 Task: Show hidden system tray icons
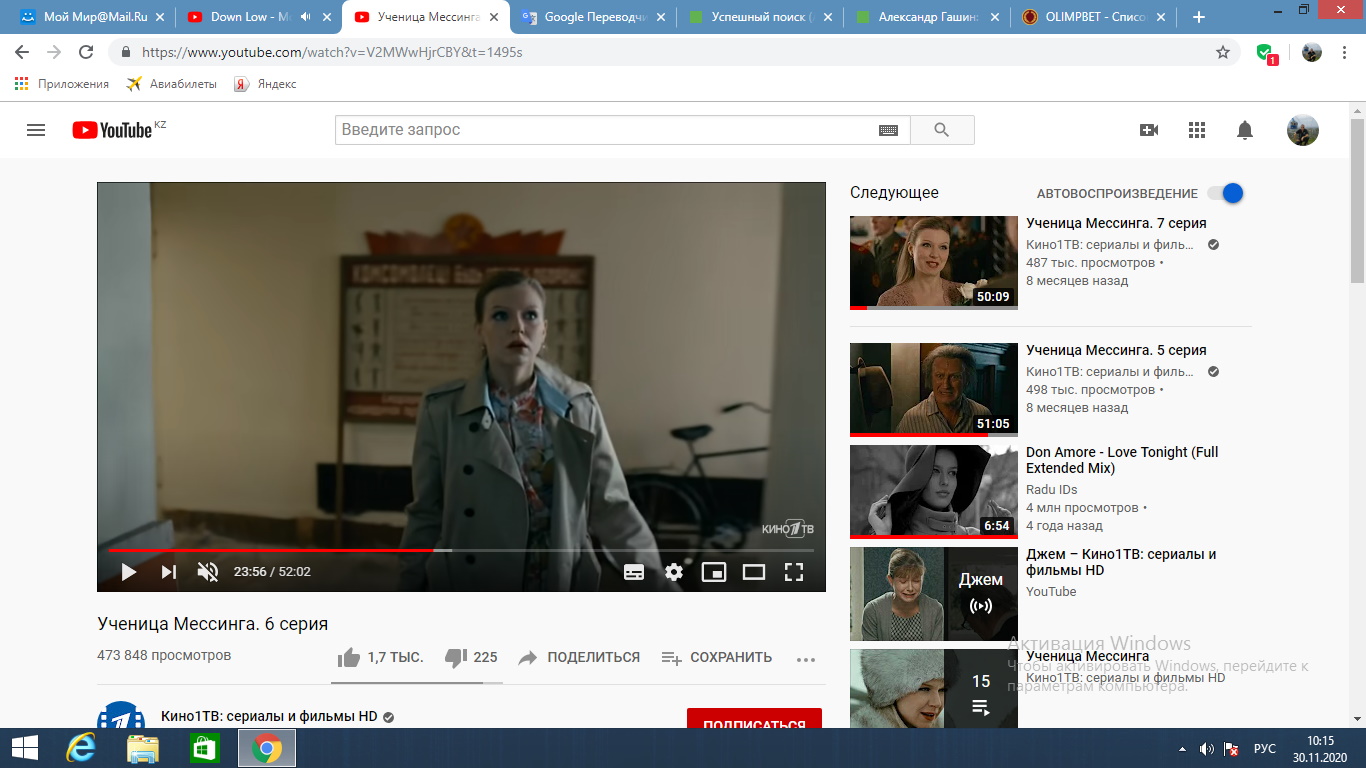coord(1184,749)
